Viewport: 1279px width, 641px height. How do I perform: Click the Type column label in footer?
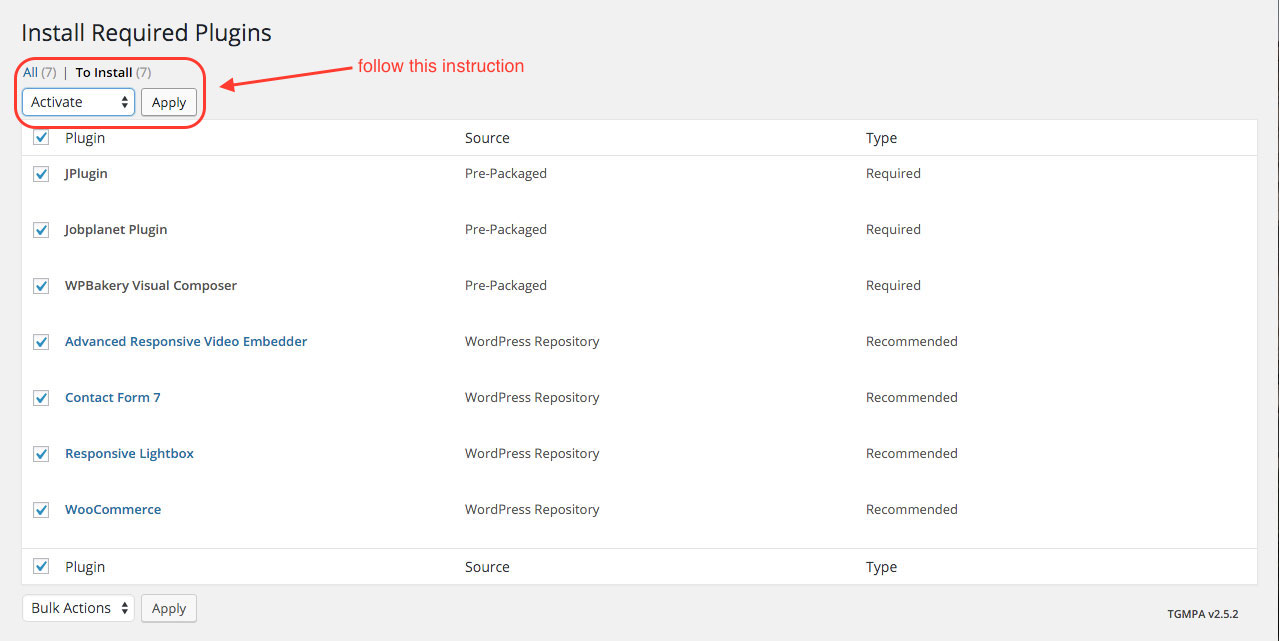(881, 567)
